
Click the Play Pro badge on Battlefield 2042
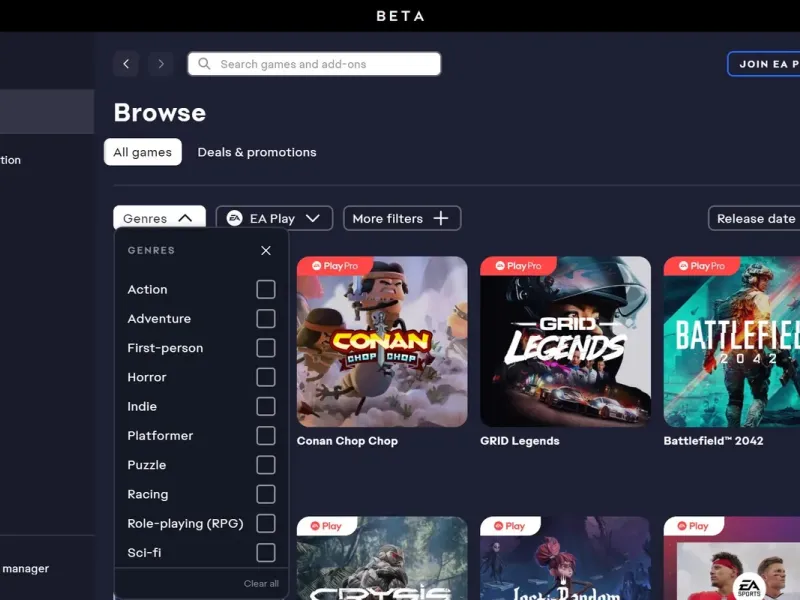(702, 266)
